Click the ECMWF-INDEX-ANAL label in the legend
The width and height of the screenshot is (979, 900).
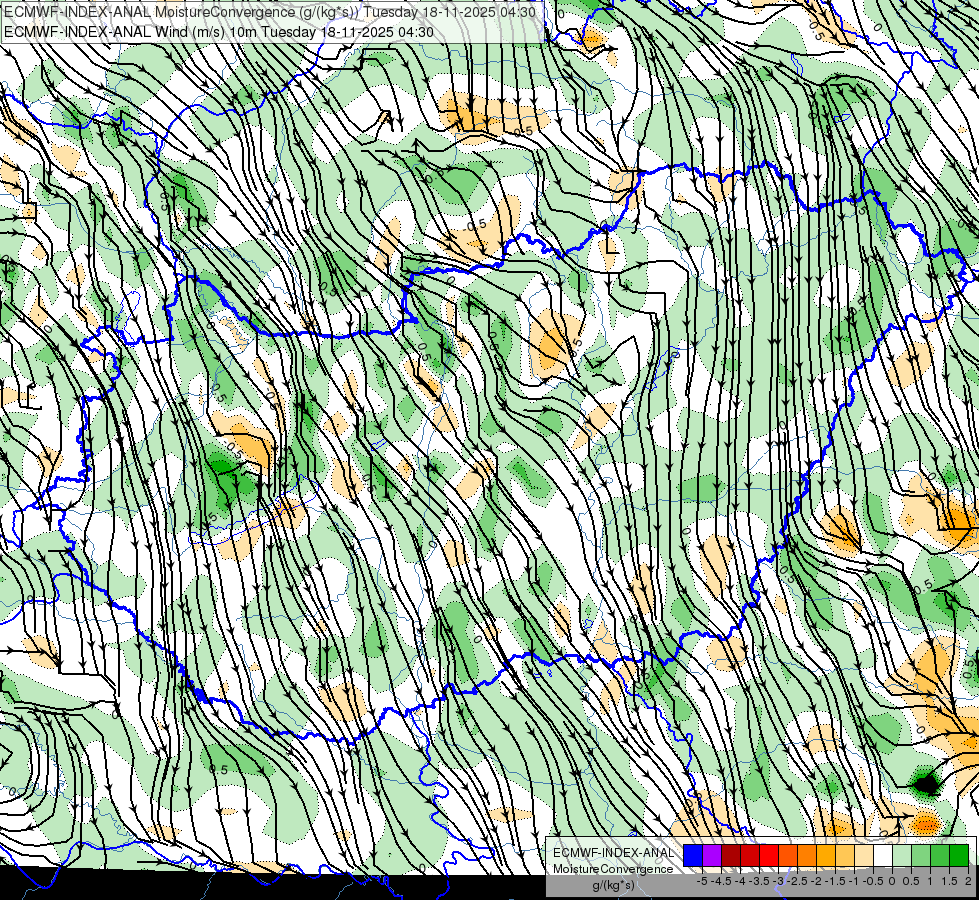pyautogui.click(x=614, y=853)
